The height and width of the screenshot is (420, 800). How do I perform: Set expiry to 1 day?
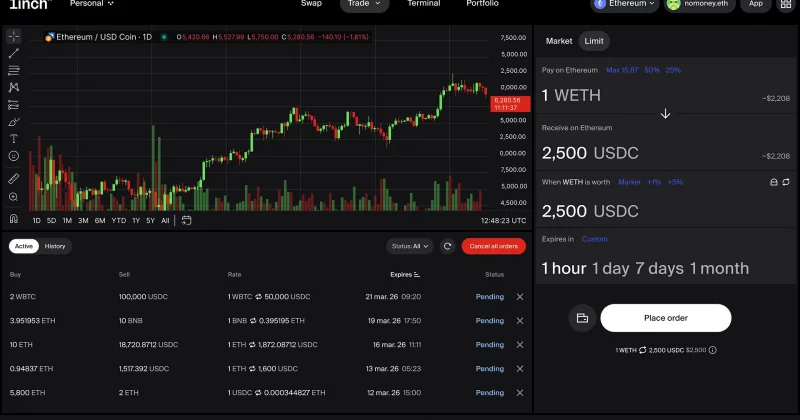click(x=611, y=268)
